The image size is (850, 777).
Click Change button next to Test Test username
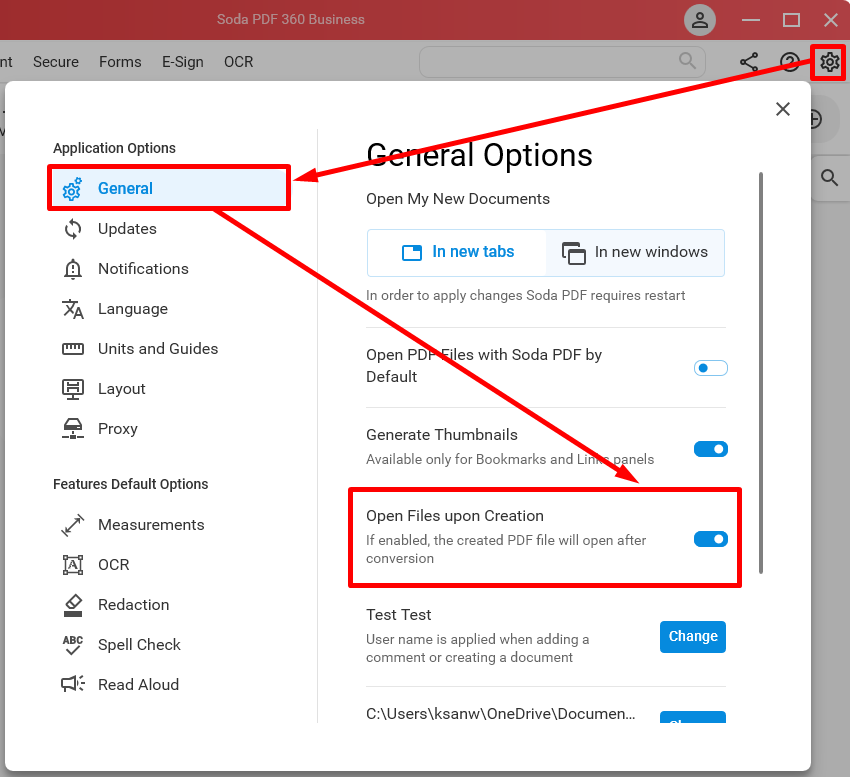click(x=692, y=637)
